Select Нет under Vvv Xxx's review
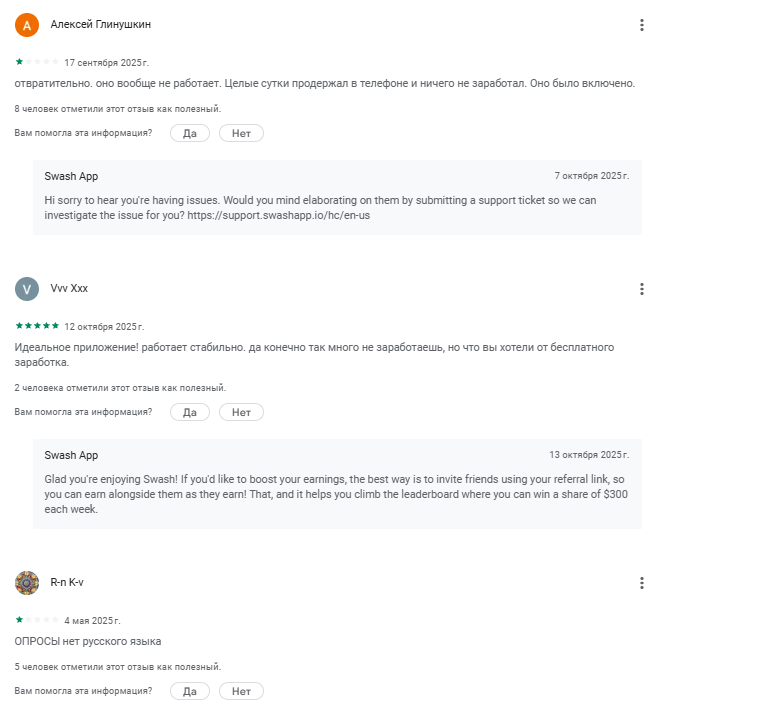This screenshot has width=760, height=706. point(241,412)
